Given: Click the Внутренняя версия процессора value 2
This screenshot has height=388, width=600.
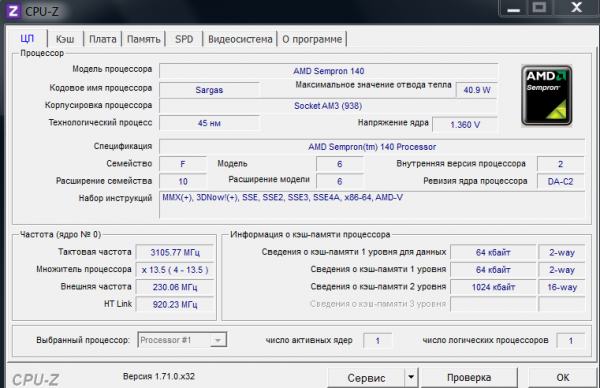Looking at the screenshot, I should pyautogui.click(x=561, y=164).
